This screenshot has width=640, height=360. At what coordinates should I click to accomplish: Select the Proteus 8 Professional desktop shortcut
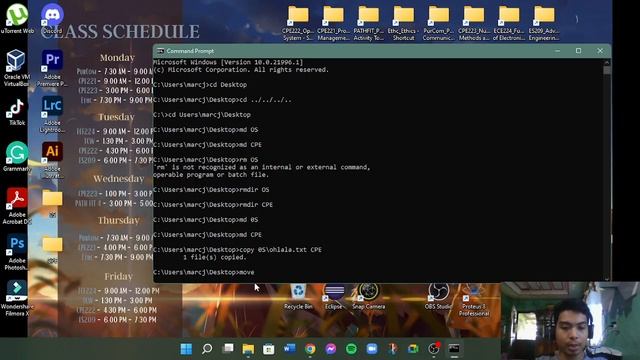473,300
